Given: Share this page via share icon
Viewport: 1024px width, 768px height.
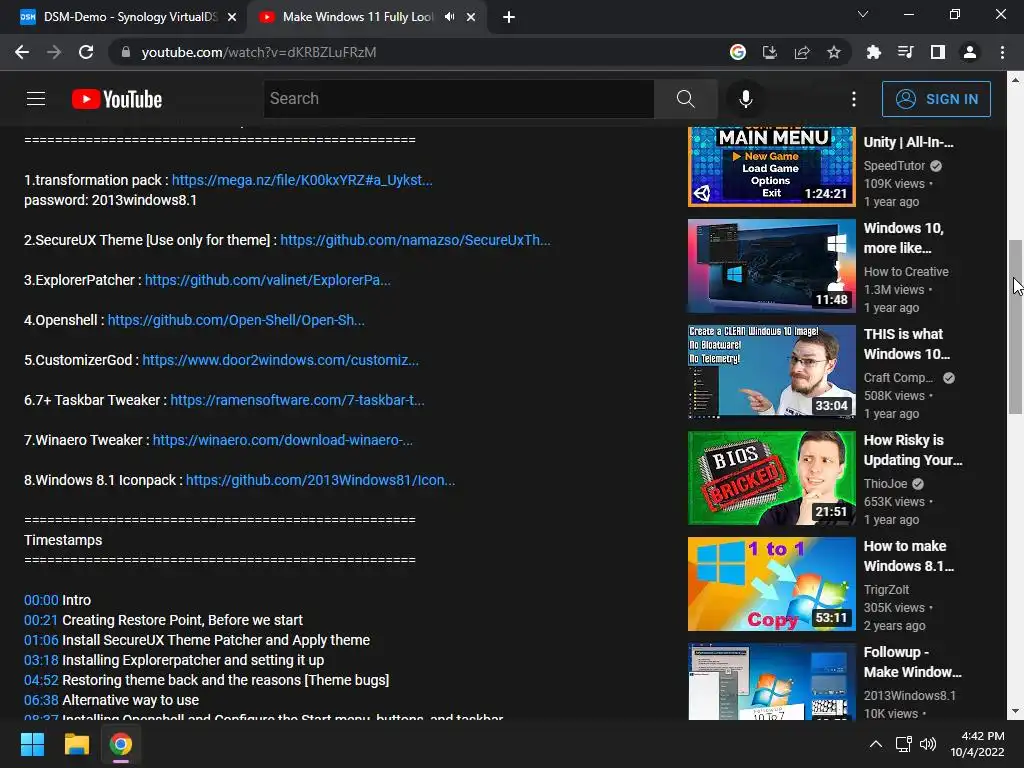Looking at the screenshot, I should pyautogui.click(x=801, y=52).
